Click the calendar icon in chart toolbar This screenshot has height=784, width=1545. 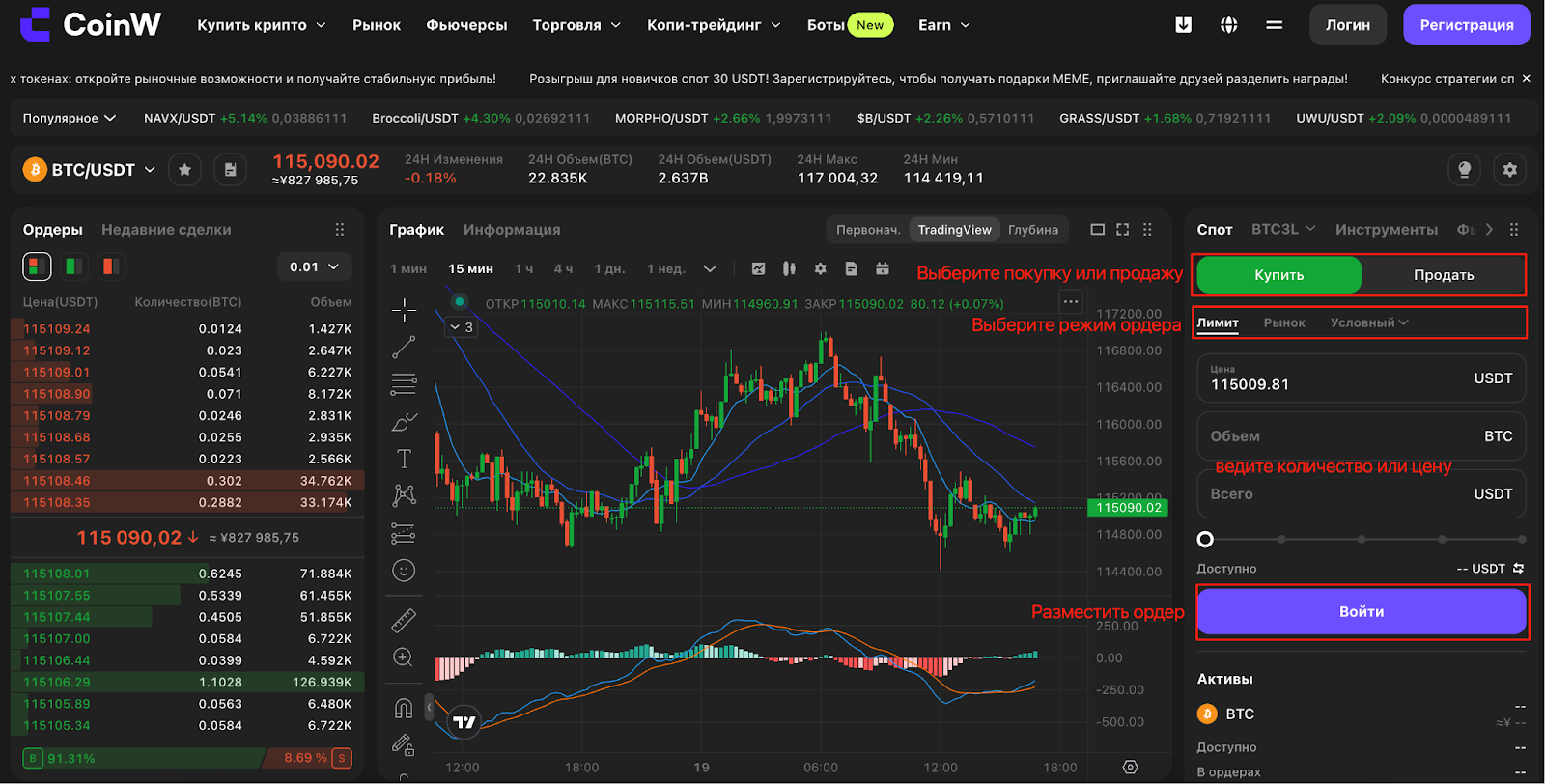pyautogui.click(x=883, y=268)
